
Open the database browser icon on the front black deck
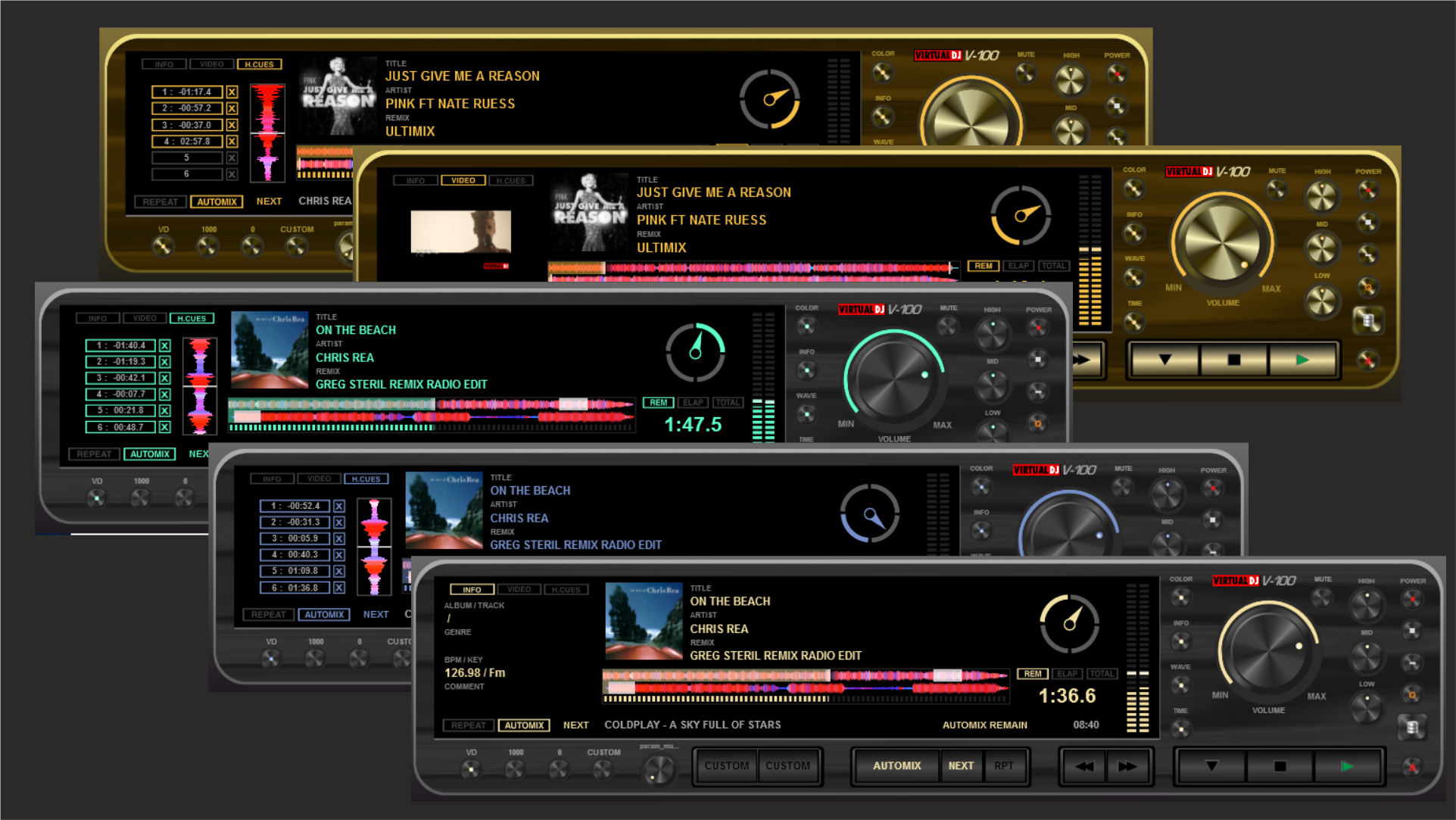(x=1412, y=728)
